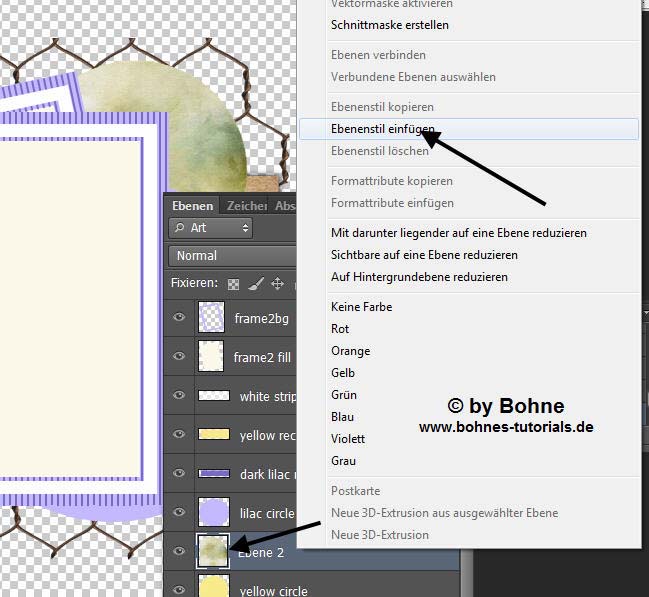This screenshot has height=597, width=649.
Task: Switch to the Ebenen tab
Action: tap(192, 206)
